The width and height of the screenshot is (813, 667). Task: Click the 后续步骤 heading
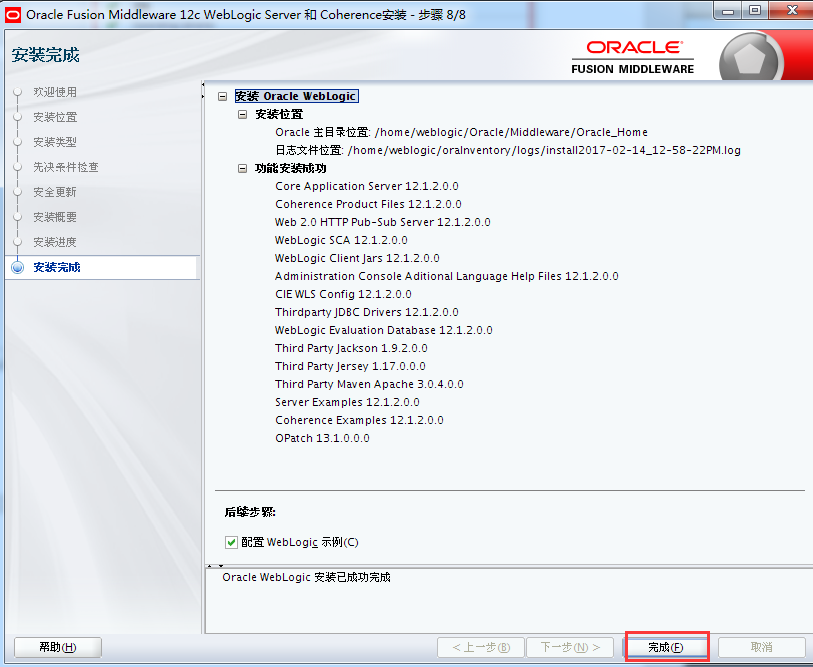(x=250, y=512)
